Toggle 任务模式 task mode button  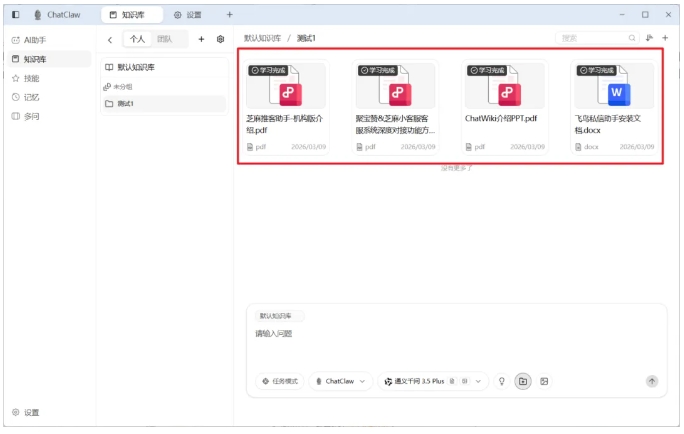click(x=280, y=381)
